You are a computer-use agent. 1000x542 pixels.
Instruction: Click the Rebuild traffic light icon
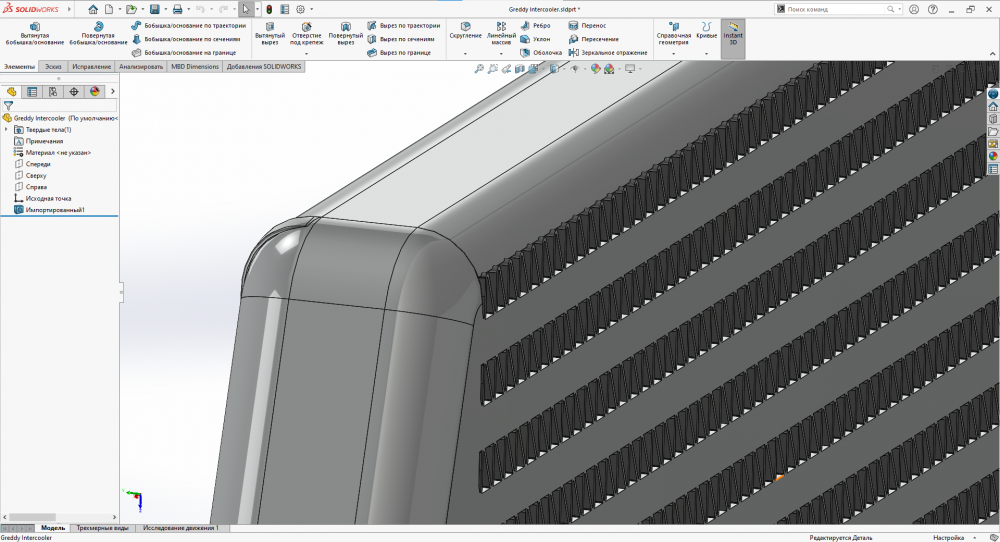(x=269, y=9)
